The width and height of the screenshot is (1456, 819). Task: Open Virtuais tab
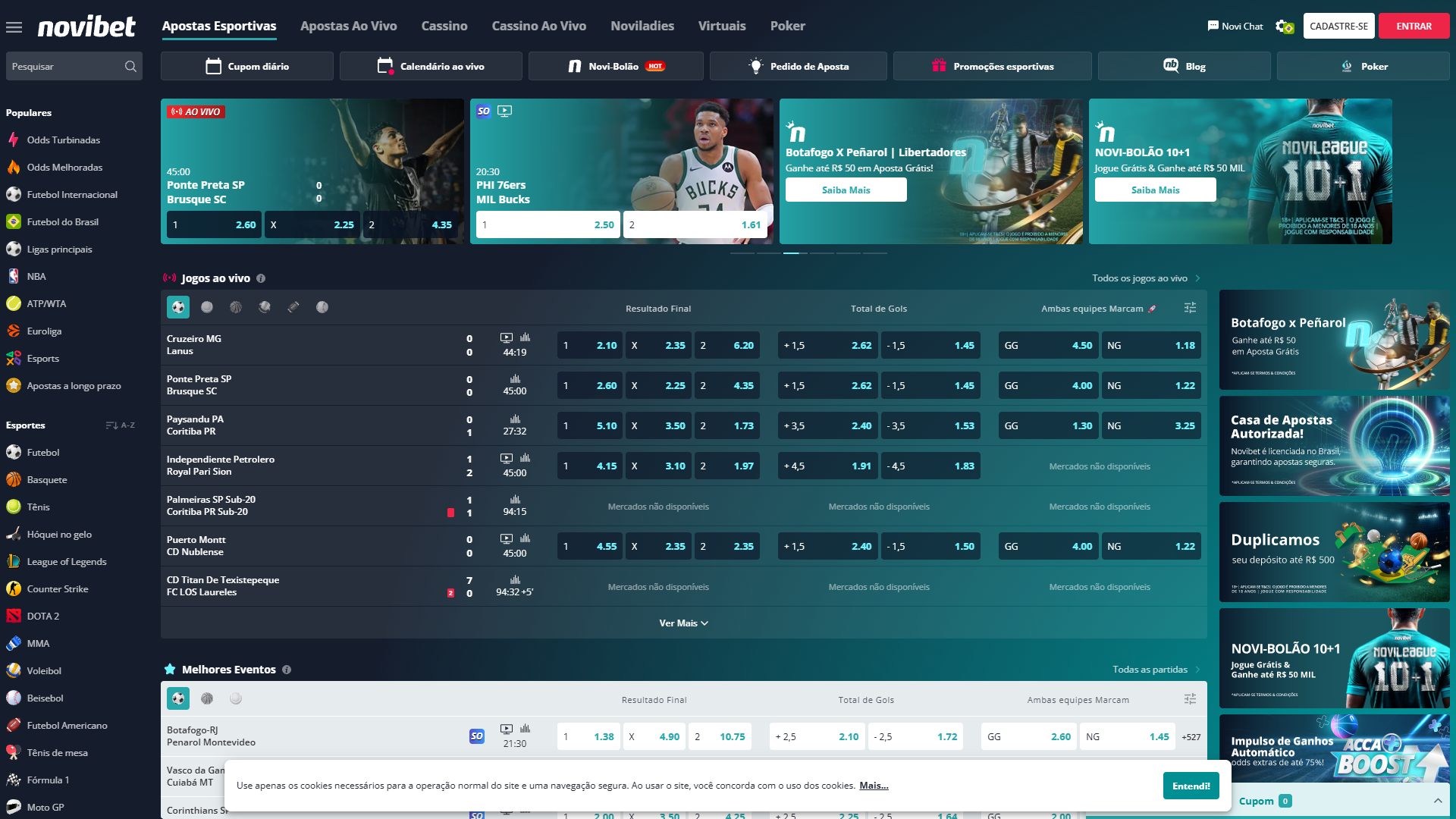722,26
